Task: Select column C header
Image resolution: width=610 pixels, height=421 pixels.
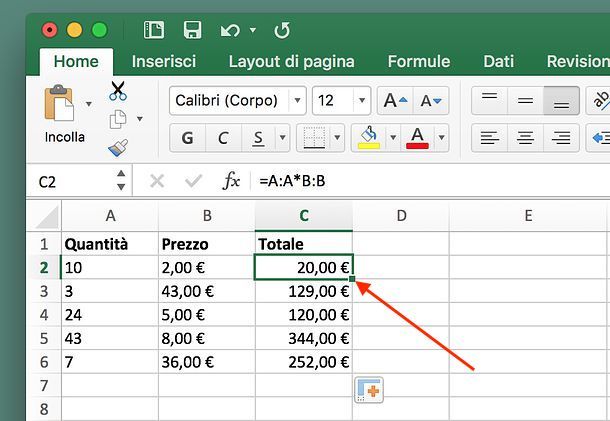Action: tap(304, 216)
